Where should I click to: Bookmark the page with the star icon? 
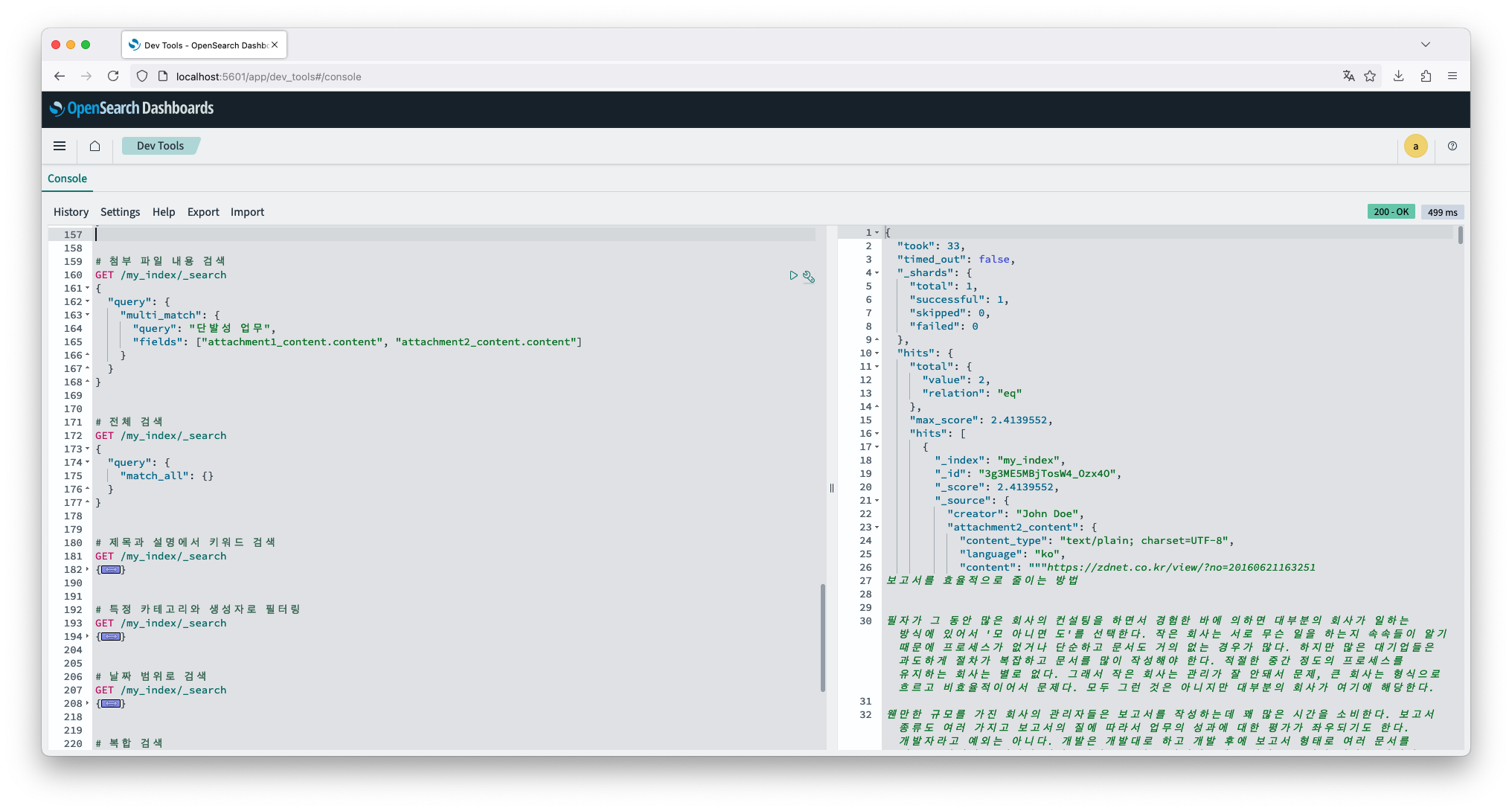1370,76
